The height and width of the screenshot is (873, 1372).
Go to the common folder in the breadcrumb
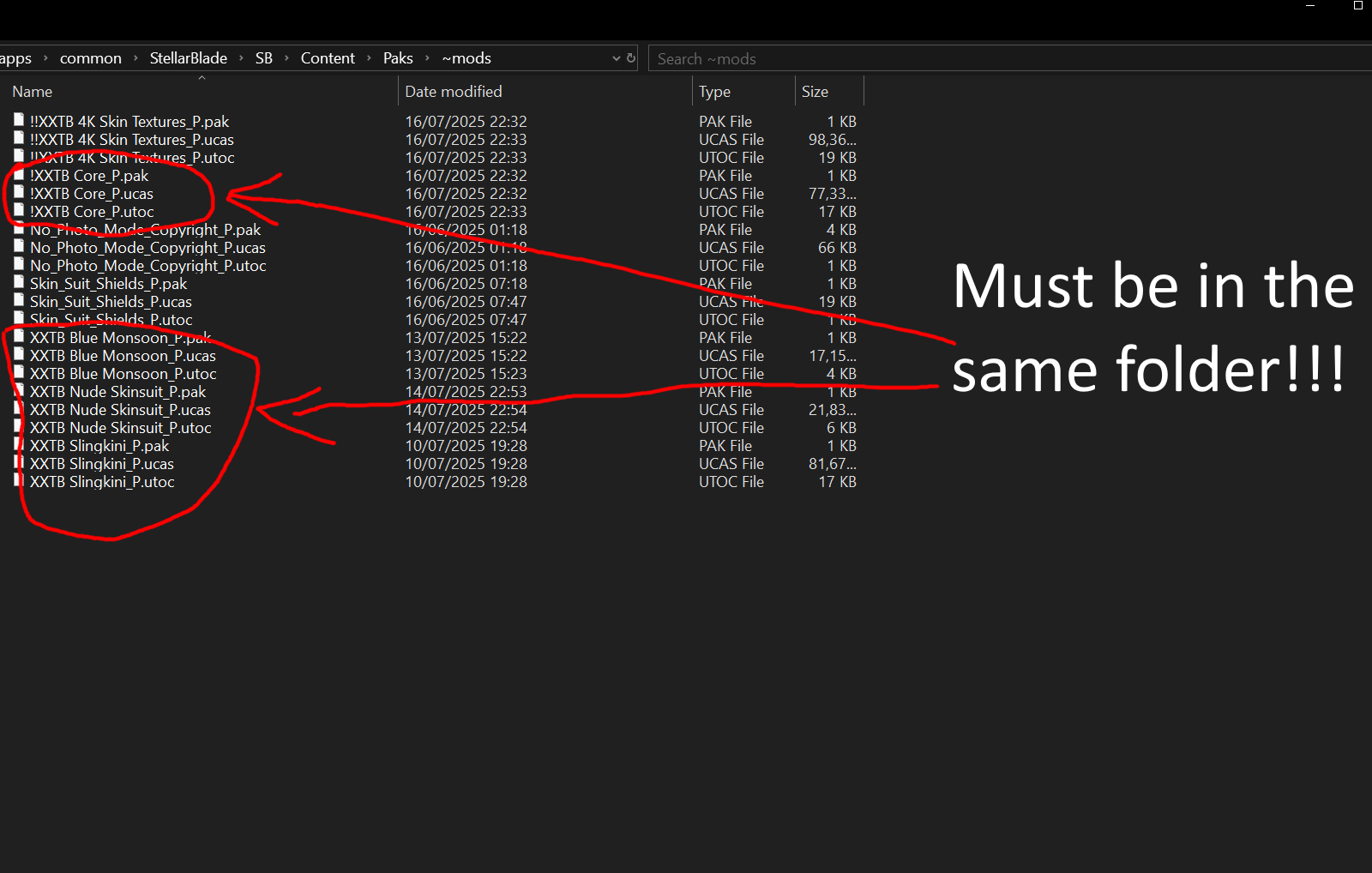pyautogui.click(x=91, y=58)
